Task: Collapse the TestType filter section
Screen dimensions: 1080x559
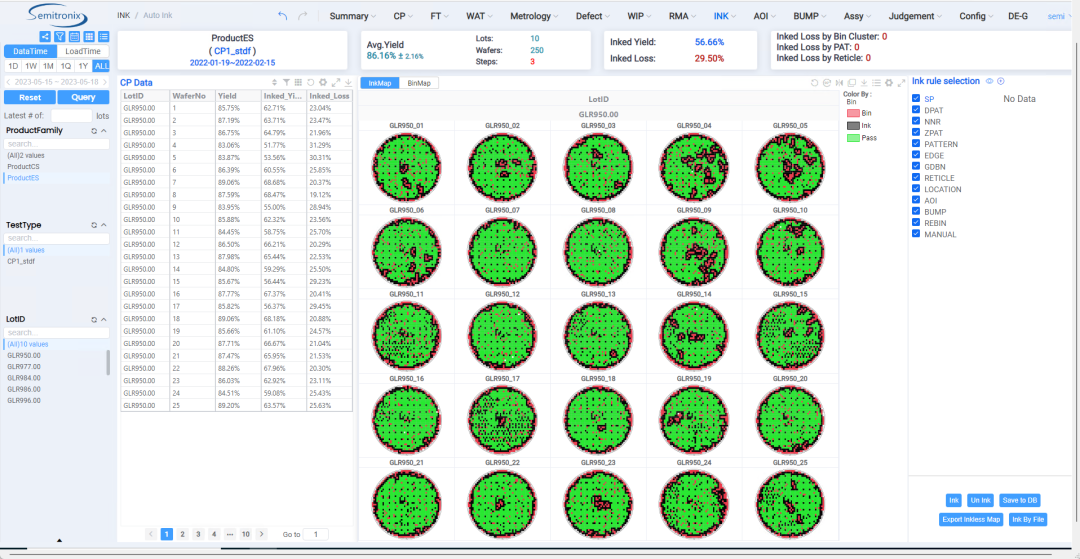Action: [x=104, y=225]
